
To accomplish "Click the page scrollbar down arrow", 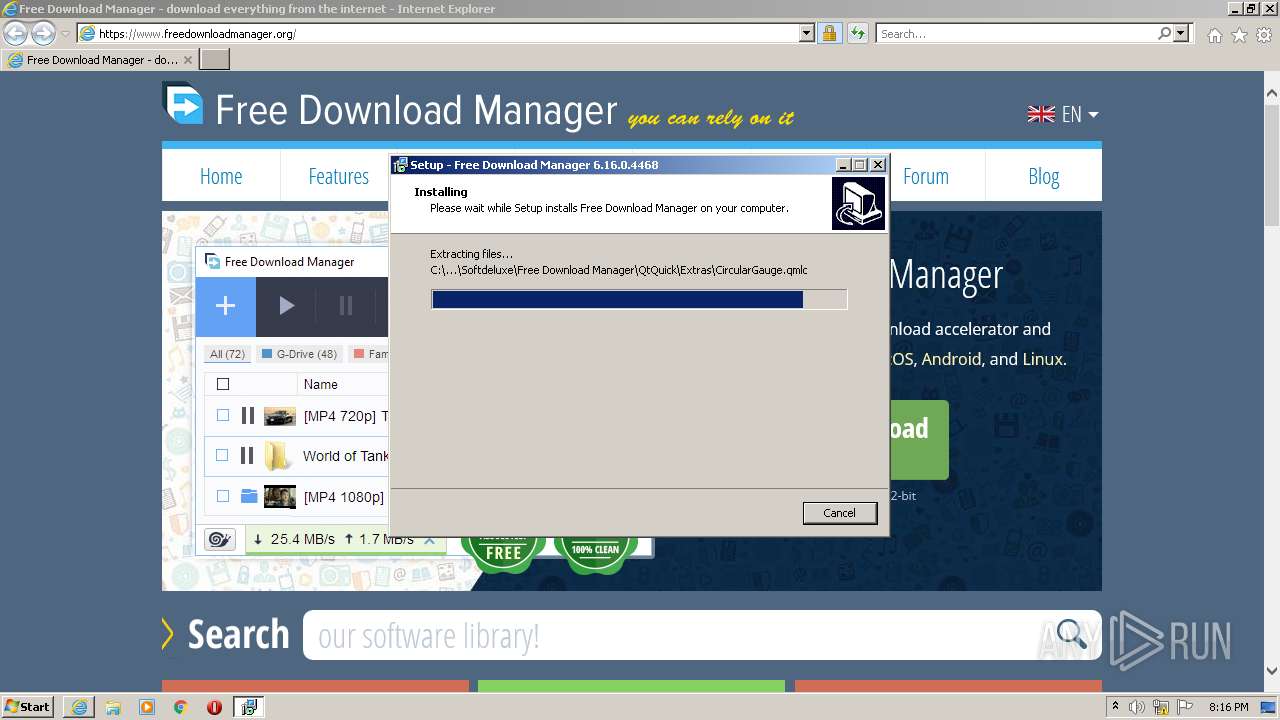I will (x=1272, y=671).
